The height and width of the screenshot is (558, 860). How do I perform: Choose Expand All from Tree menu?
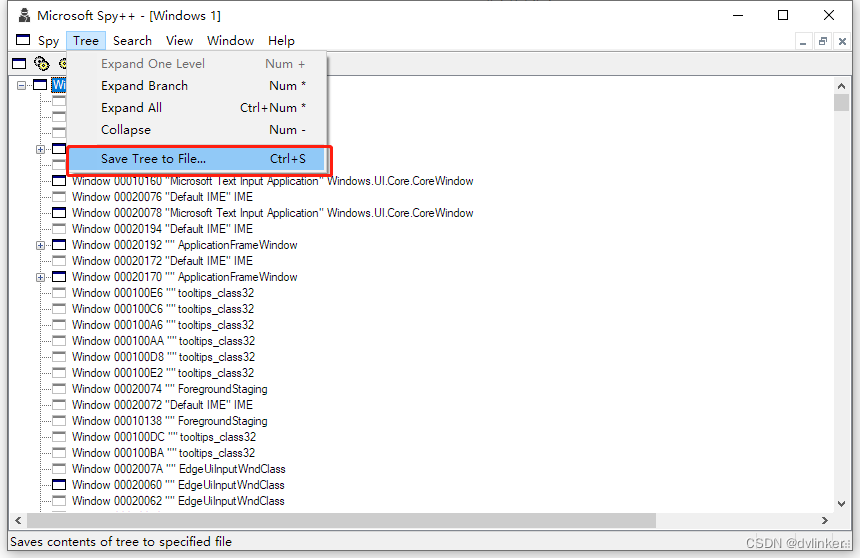pyautogui.click(x=197, y=108)
